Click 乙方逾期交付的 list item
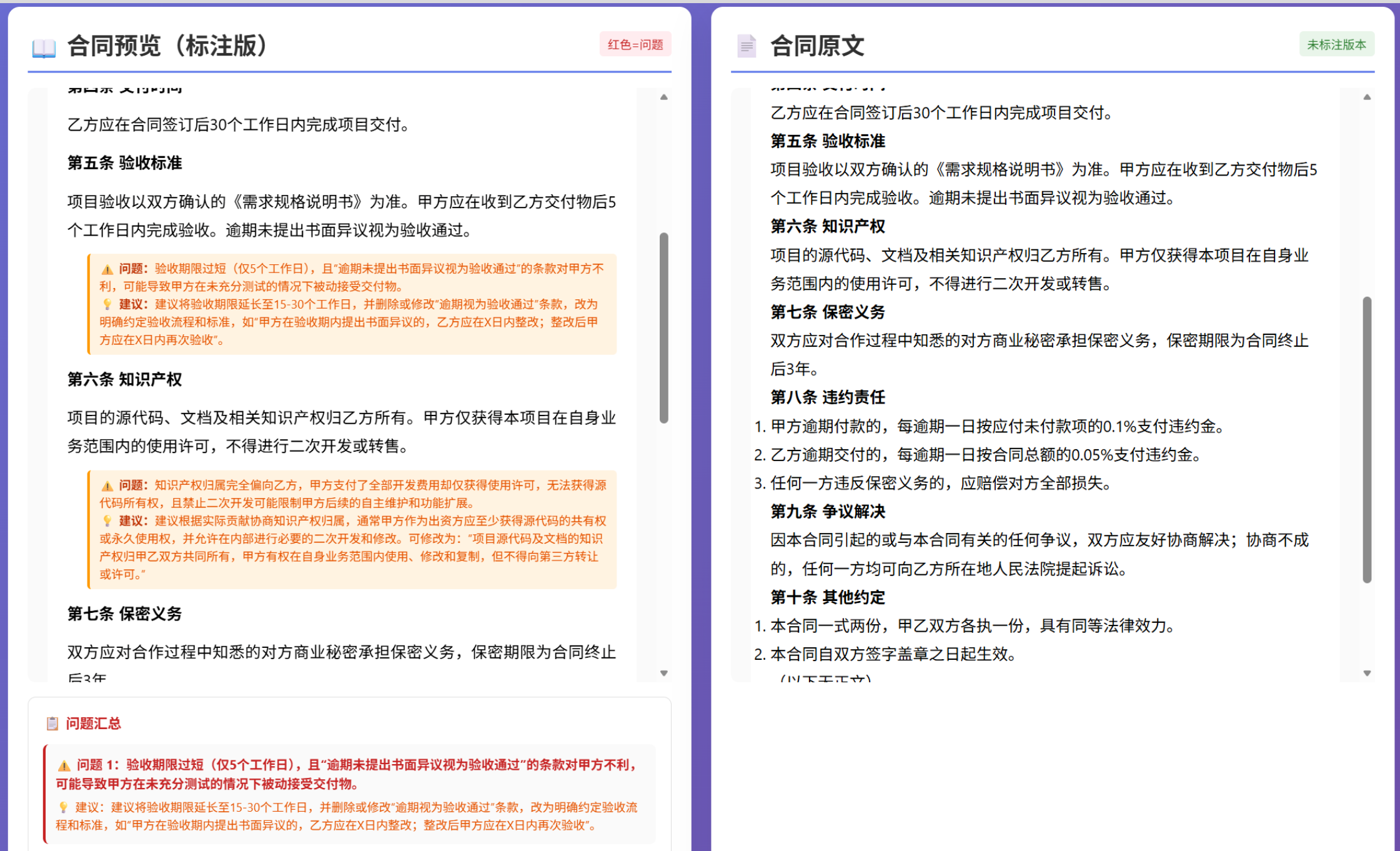Image resolution: width=1400 pixels, height=851 pixels. 987,455
